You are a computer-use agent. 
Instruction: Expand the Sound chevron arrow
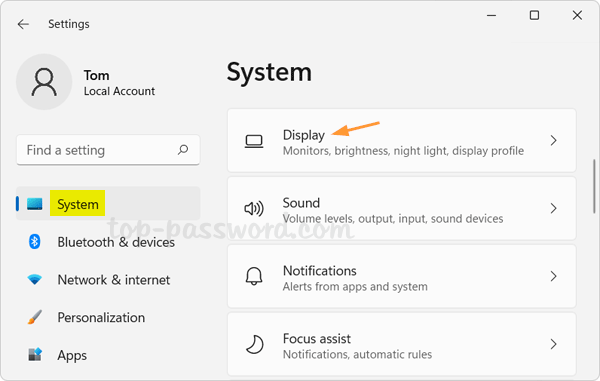pos(553,208)
